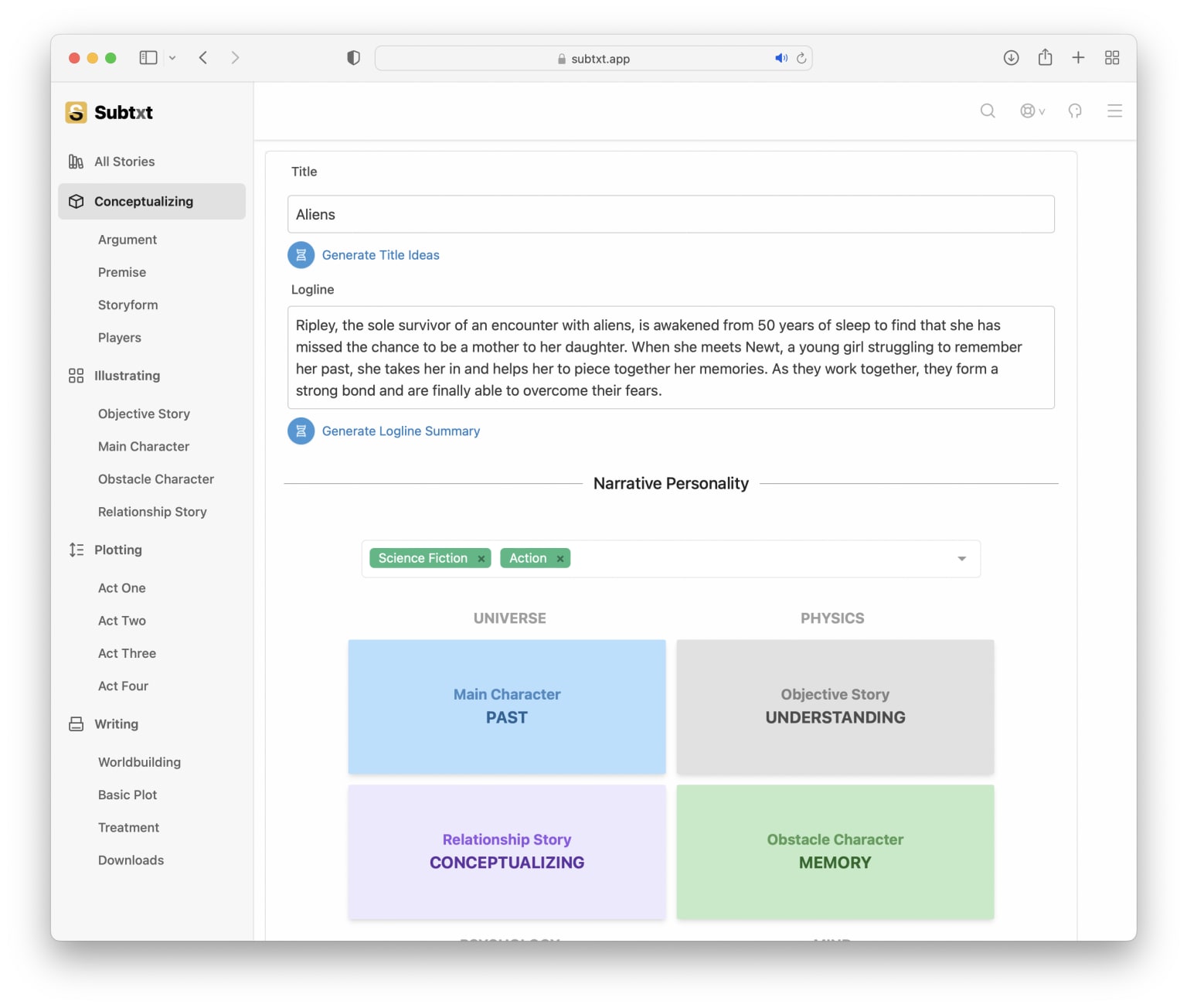Open Basic Plot page
This screenshot has width=1187, height=1008.
click(128, 795)
